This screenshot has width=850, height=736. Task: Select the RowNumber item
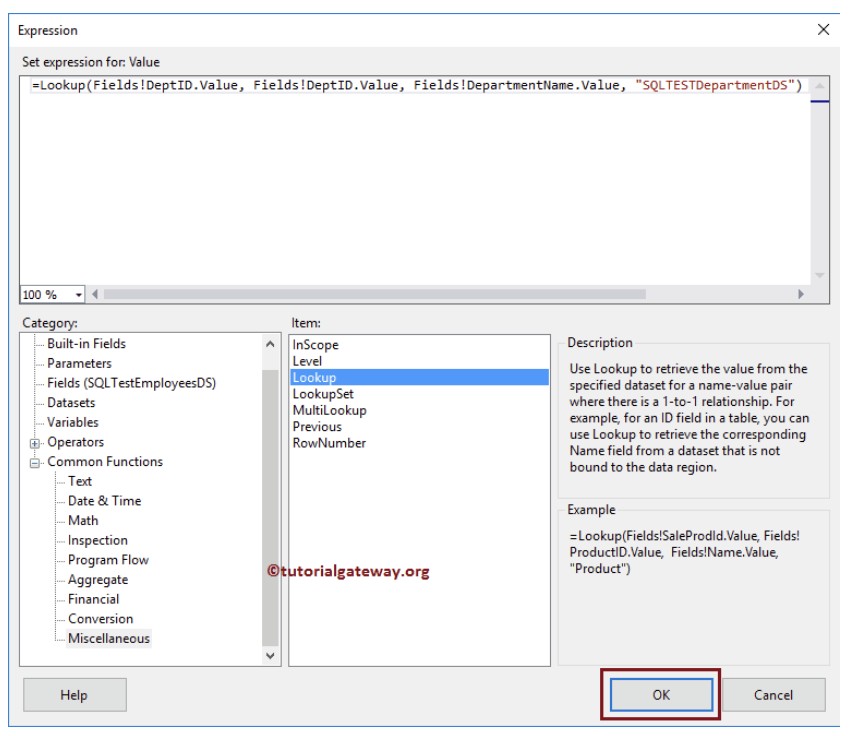(329, 443)
